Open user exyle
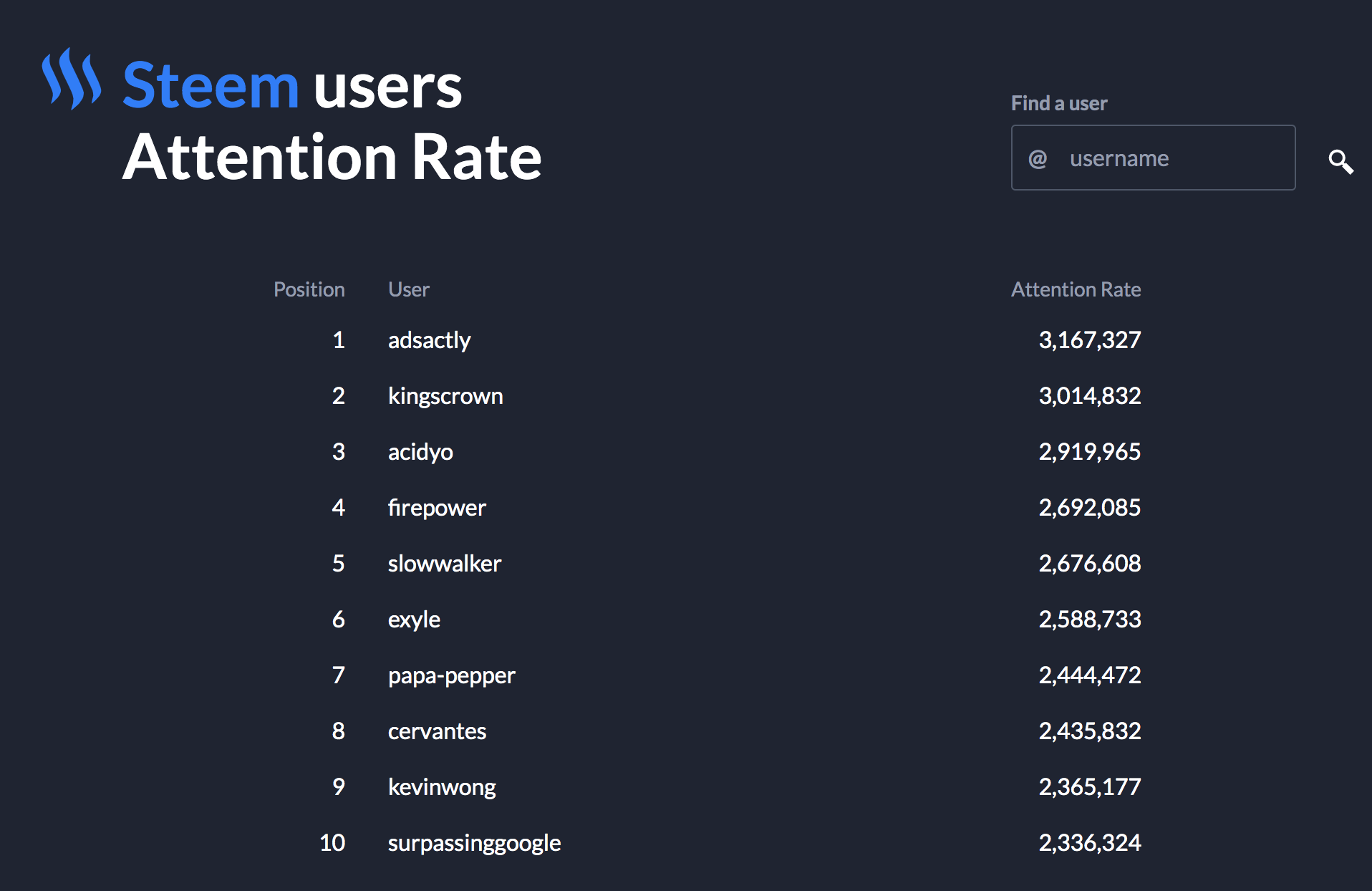The image size is (1372, 891). pos(414,620)
